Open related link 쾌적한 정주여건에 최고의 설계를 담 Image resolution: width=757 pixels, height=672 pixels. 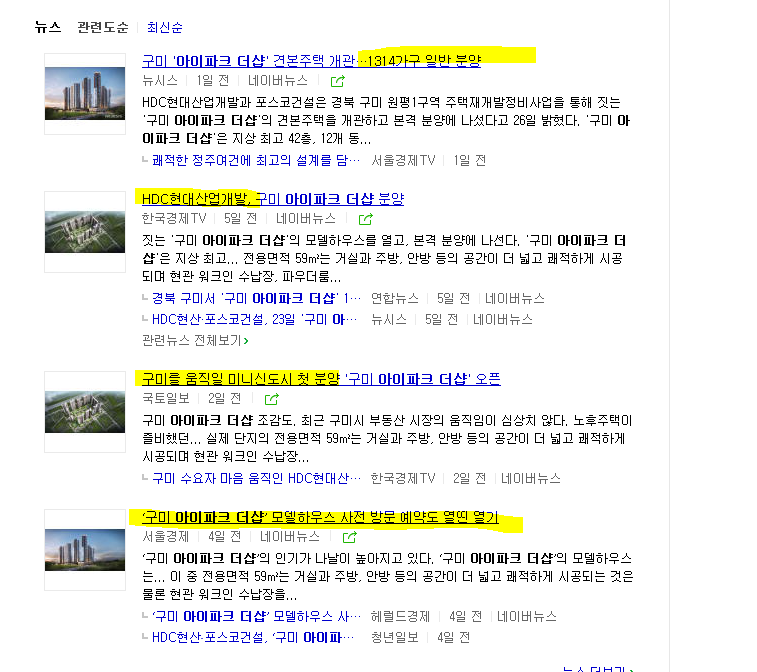256,160
